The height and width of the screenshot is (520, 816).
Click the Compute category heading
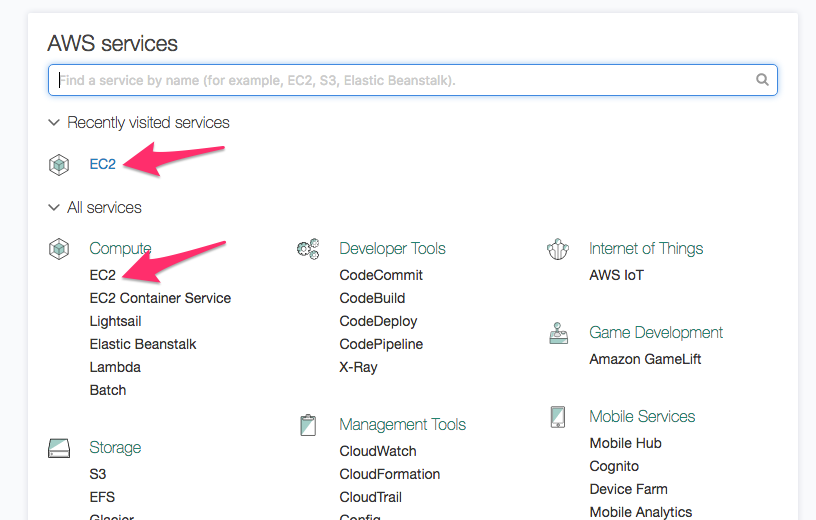click(x=120, y=249)
